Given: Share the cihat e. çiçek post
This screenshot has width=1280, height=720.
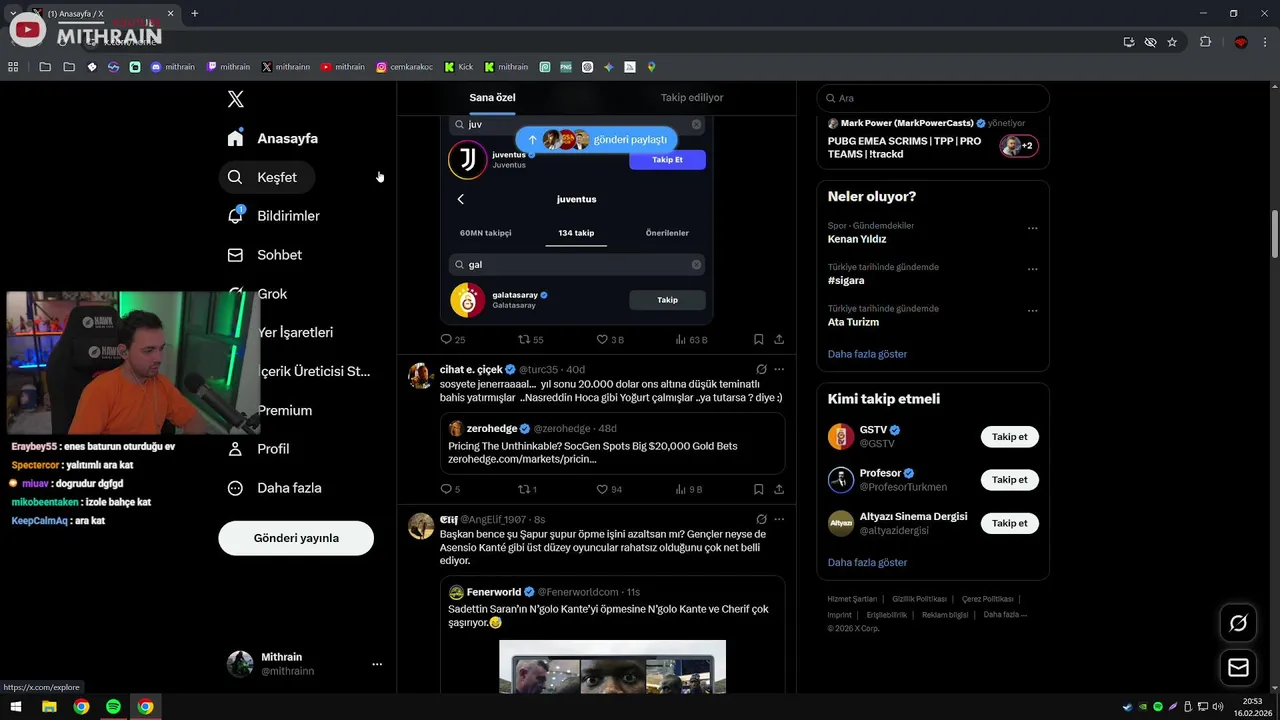Looking at the screenshot, I should coord(779,489).
